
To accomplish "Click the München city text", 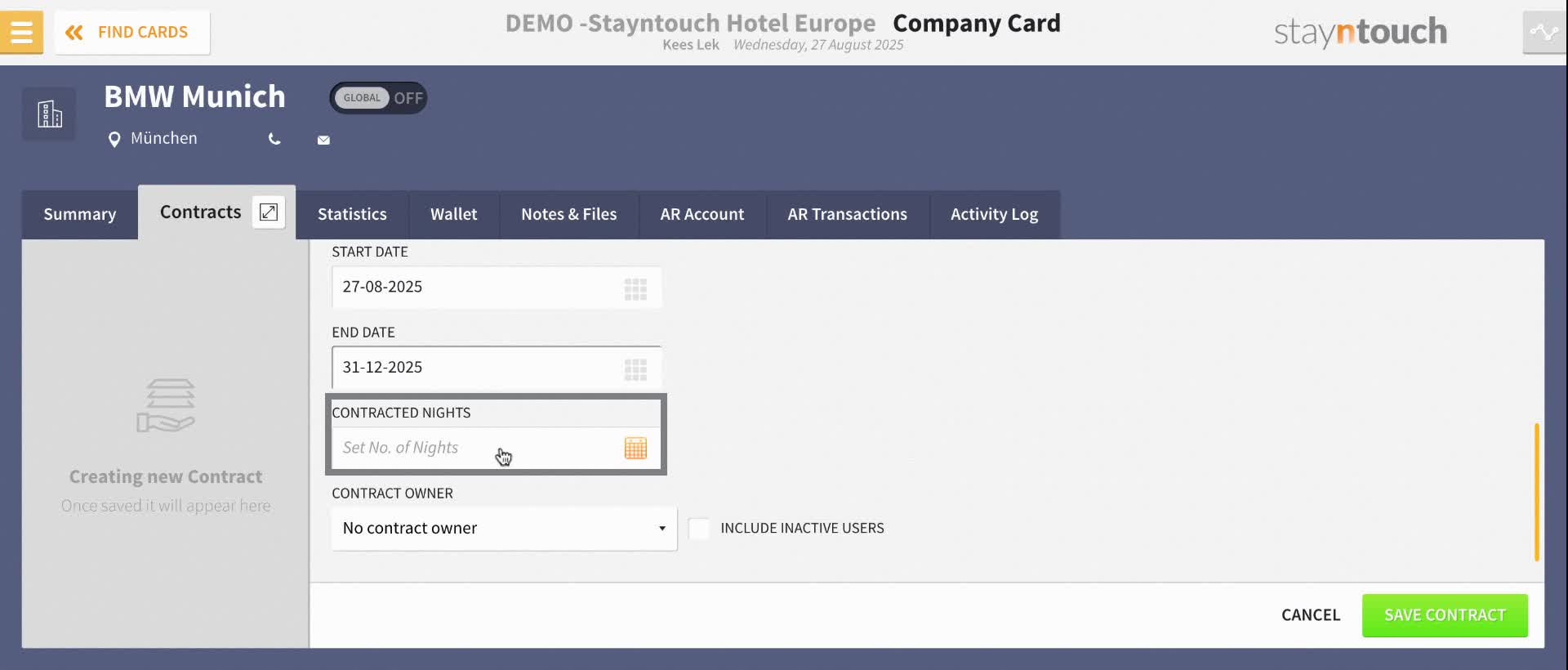I will click(x=164, y=138).
